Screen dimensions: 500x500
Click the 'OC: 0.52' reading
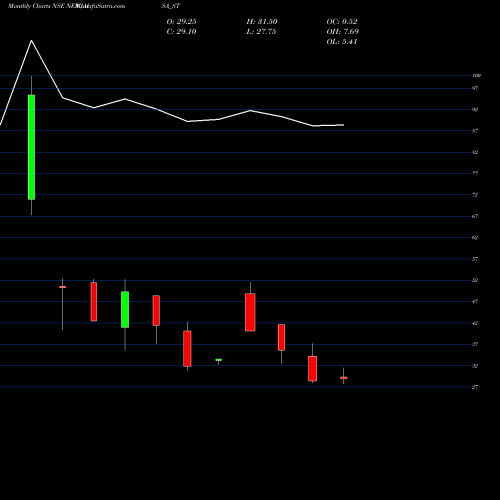(342, 22)
